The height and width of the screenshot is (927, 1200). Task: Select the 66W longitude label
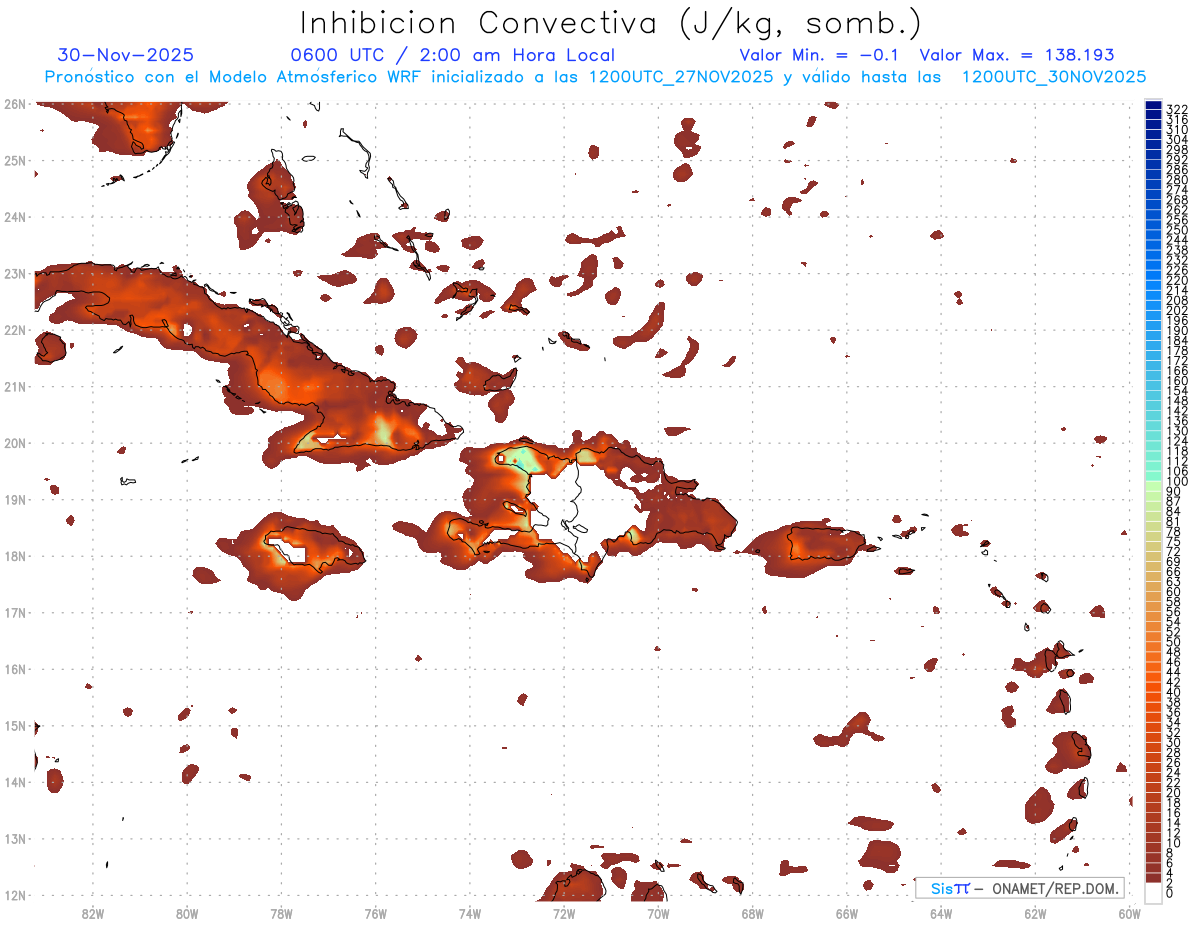coord(846,912)
